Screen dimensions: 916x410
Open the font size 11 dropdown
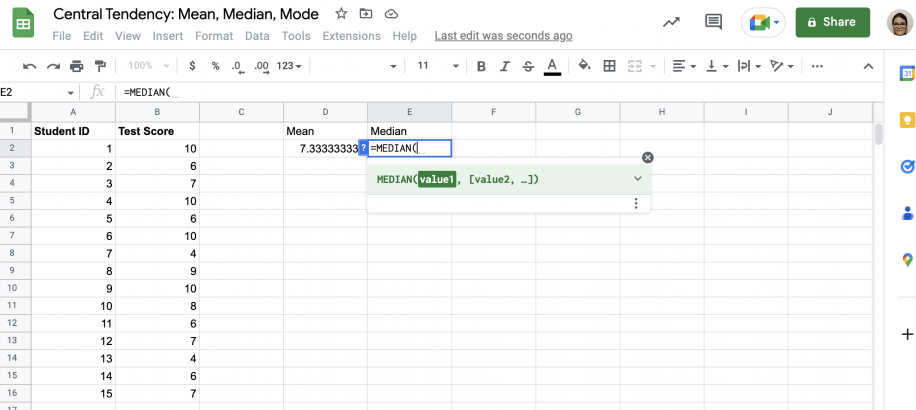click(x=438, y=66)
